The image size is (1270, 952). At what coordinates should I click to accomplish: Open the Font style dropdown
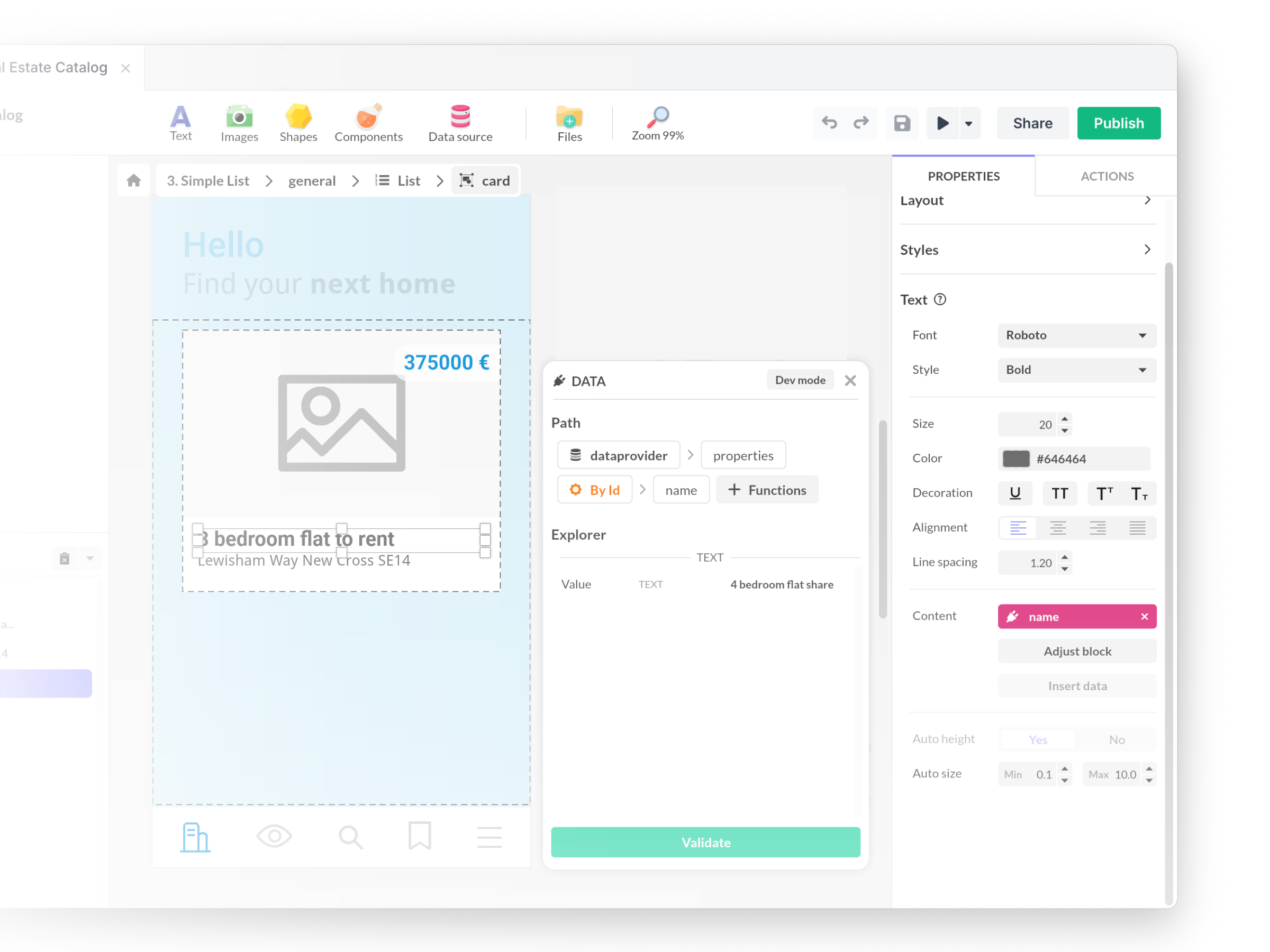1076,369
